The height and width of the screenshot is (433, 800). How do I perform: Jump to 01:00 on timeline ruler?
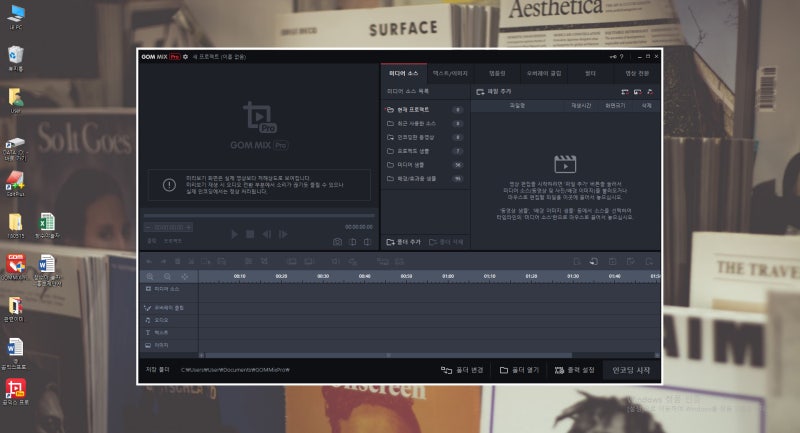pyautogui.click(x=448, y=276)
